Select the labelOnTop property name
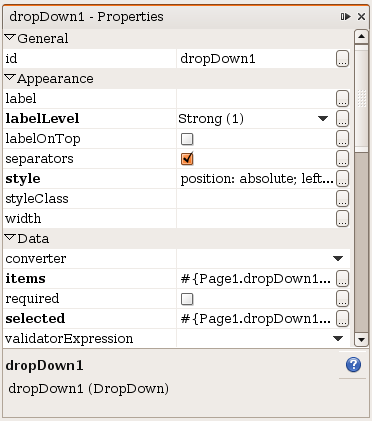This screenshot has height=421, width=372. 43,139
